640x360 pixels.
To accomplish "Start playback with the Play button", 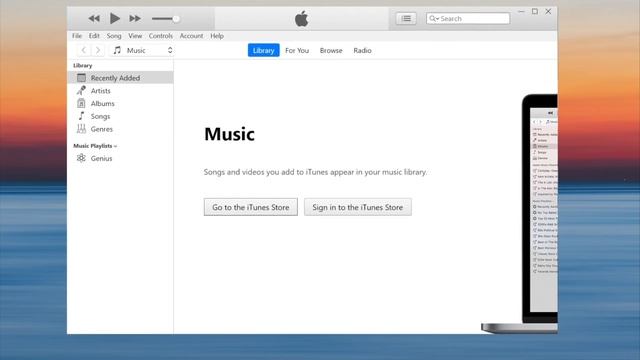I will coord(115,18).
